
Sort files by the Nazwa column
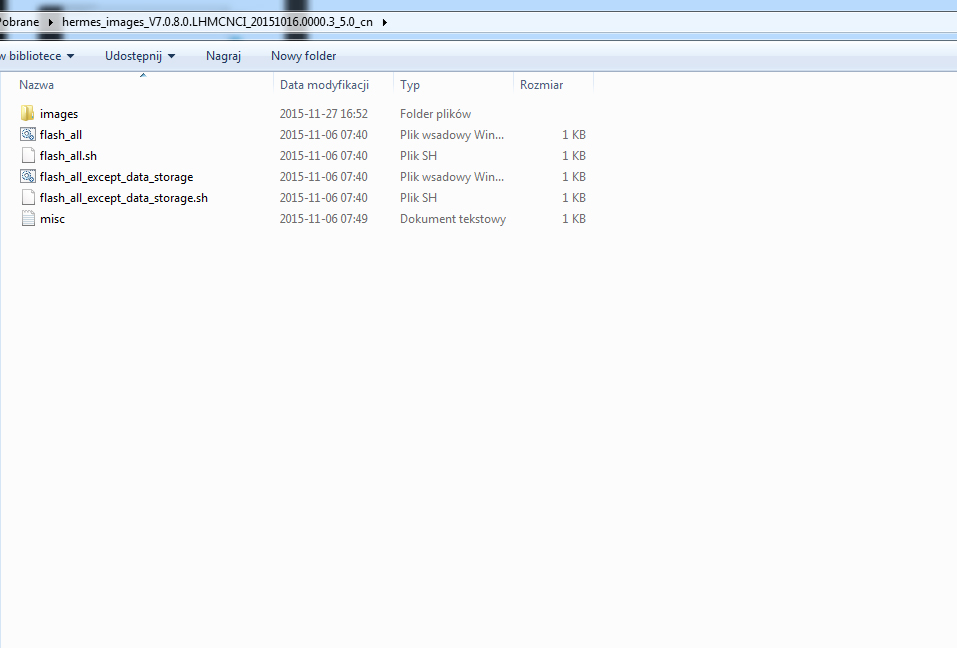click(x=37, y=85)
